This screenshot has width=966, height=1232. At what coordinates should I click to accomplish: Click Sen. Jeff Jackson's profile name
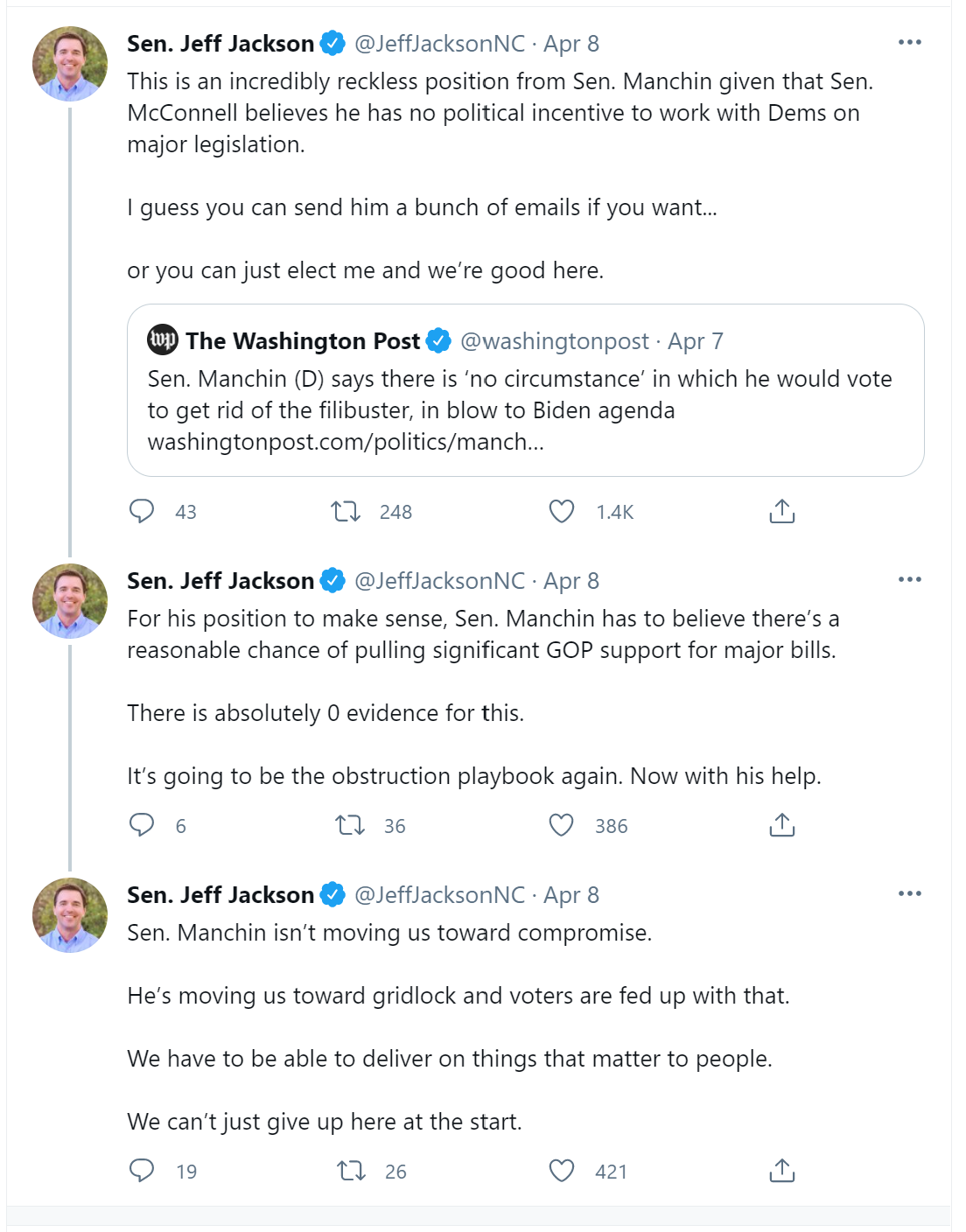220,42
